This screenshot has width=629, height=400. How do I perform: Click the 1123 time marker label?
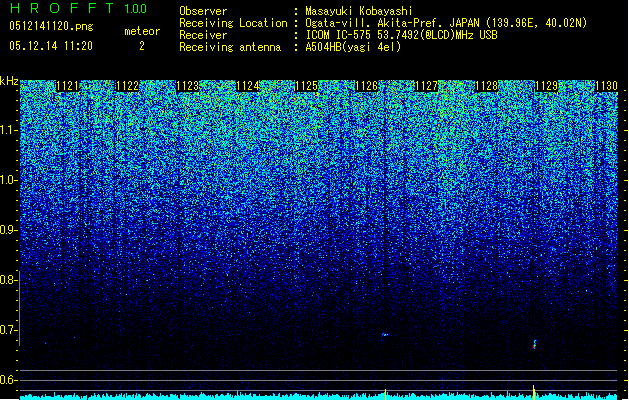(188, 86)
